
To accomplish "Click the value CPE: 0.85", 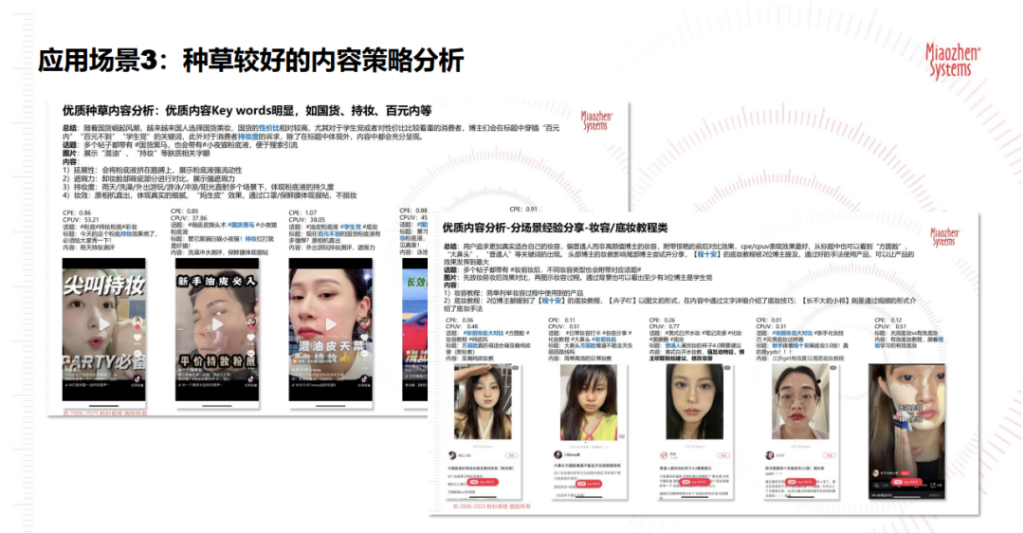I will click(184, 212).
